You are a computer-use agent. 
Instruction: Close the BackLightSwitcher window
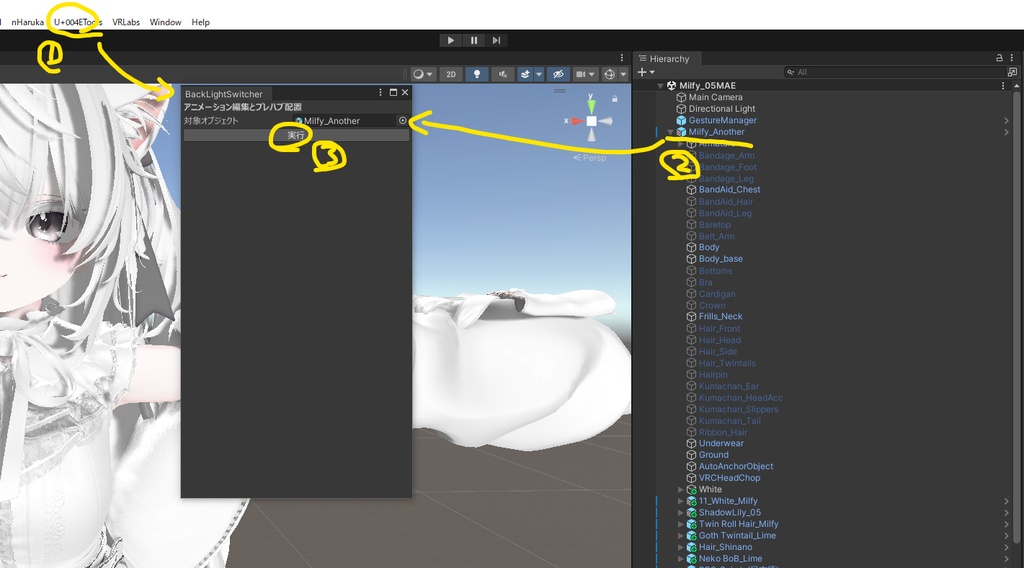point(405,93)
